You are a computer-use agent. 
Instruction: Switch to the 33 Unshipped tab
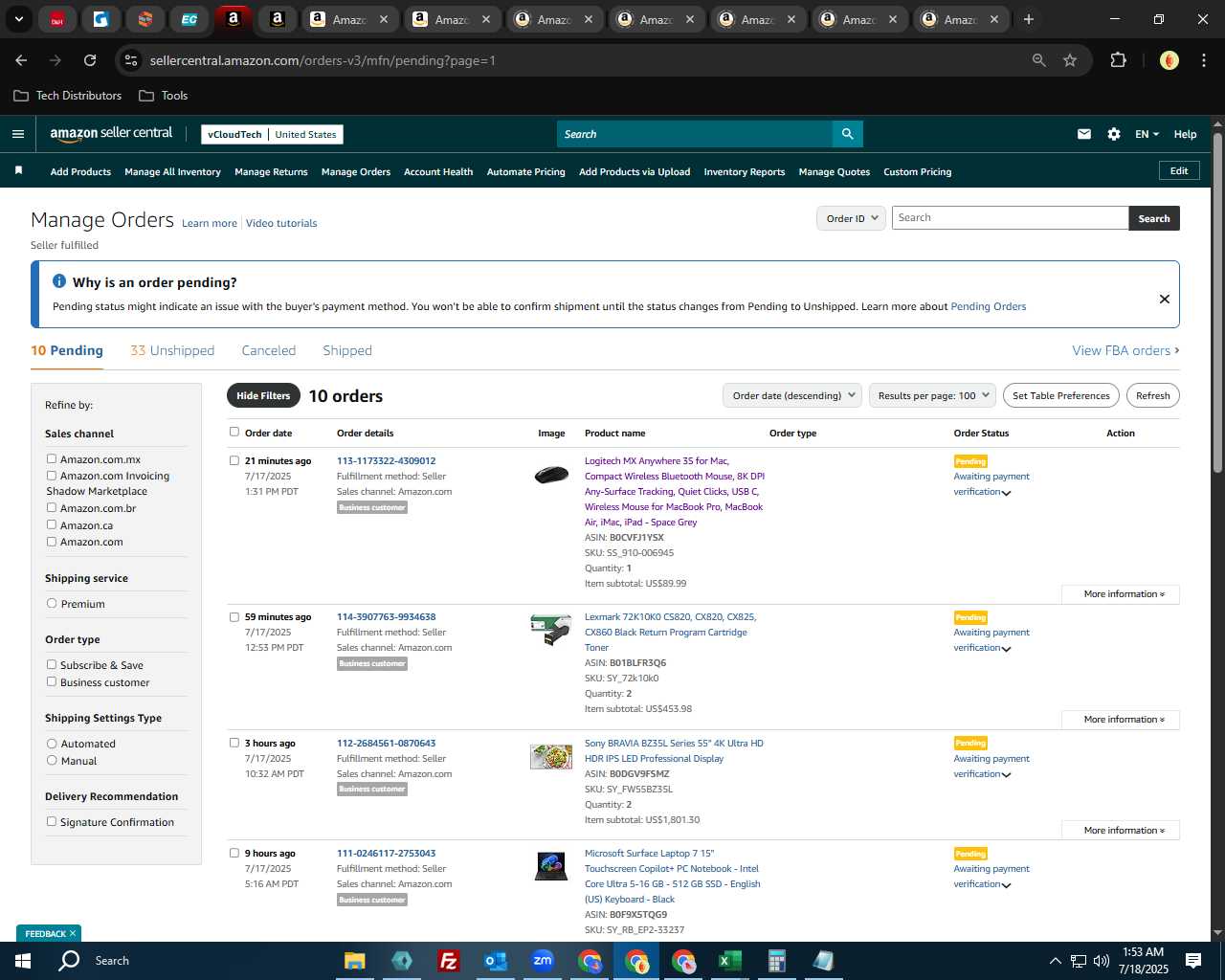point(172,350)
